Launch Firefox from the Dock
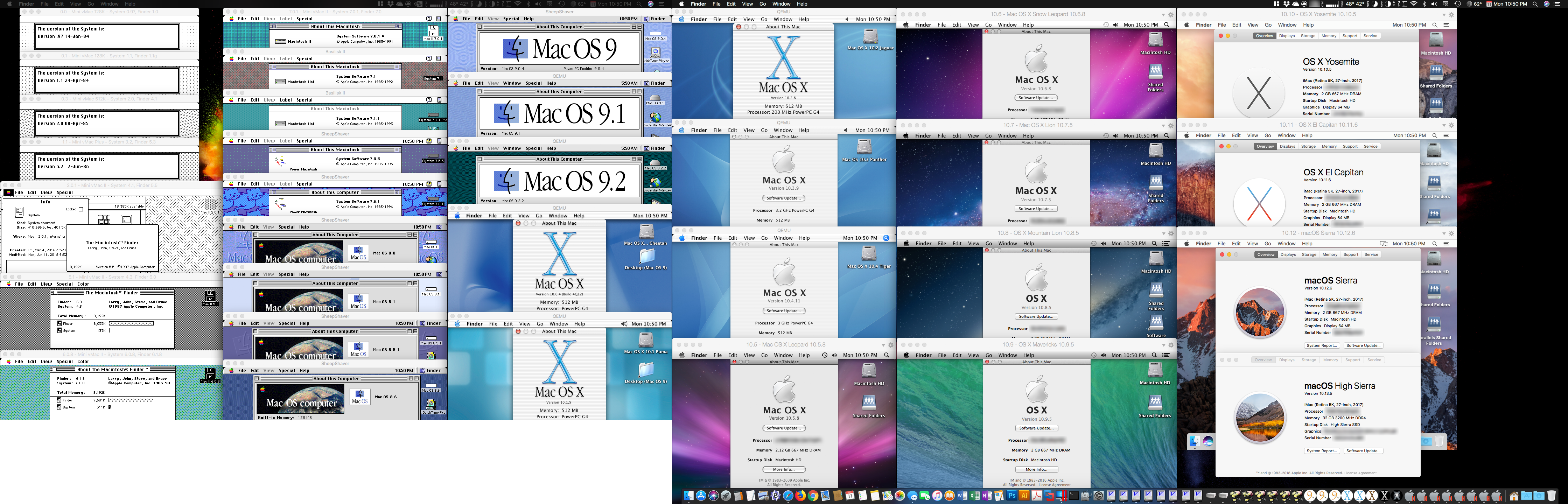 click(x=800, y=496)
